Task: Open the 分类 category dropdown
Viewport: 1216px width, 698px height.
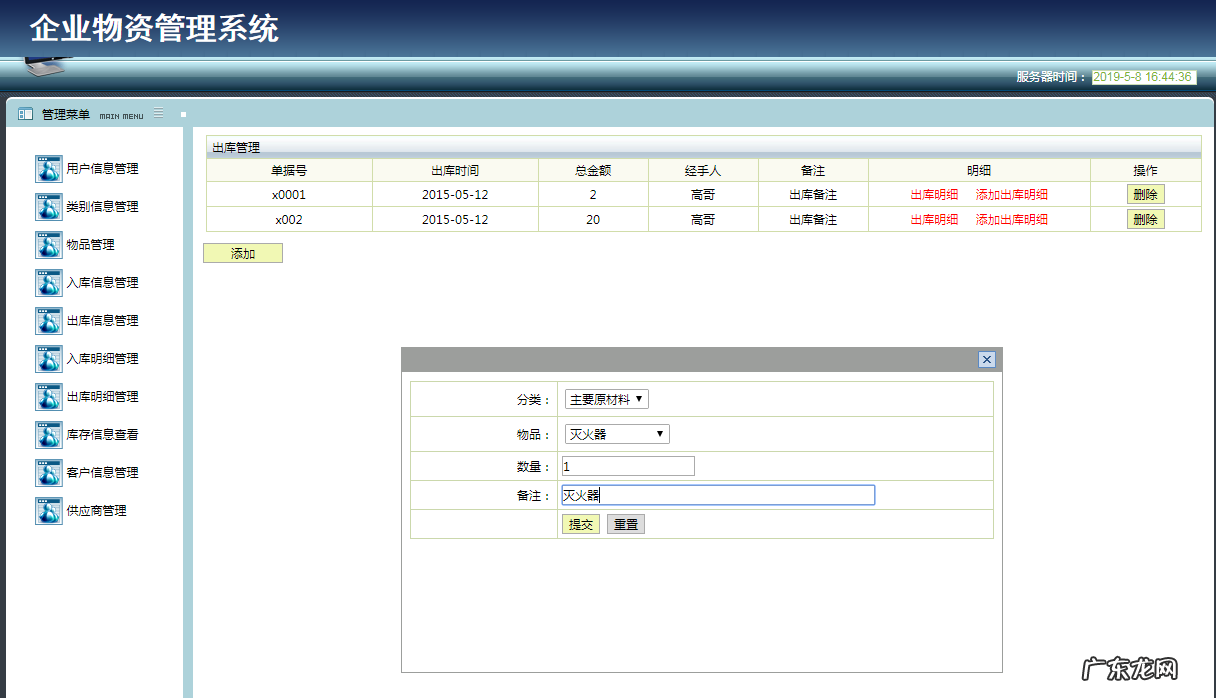Action: click(x=605, y=398)
